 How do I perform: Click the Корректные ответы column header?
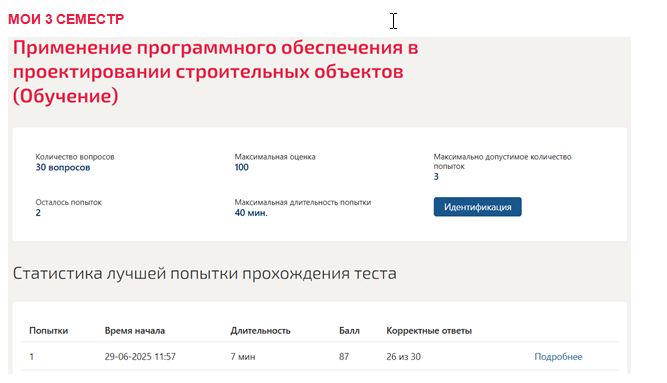pos(429,331)
